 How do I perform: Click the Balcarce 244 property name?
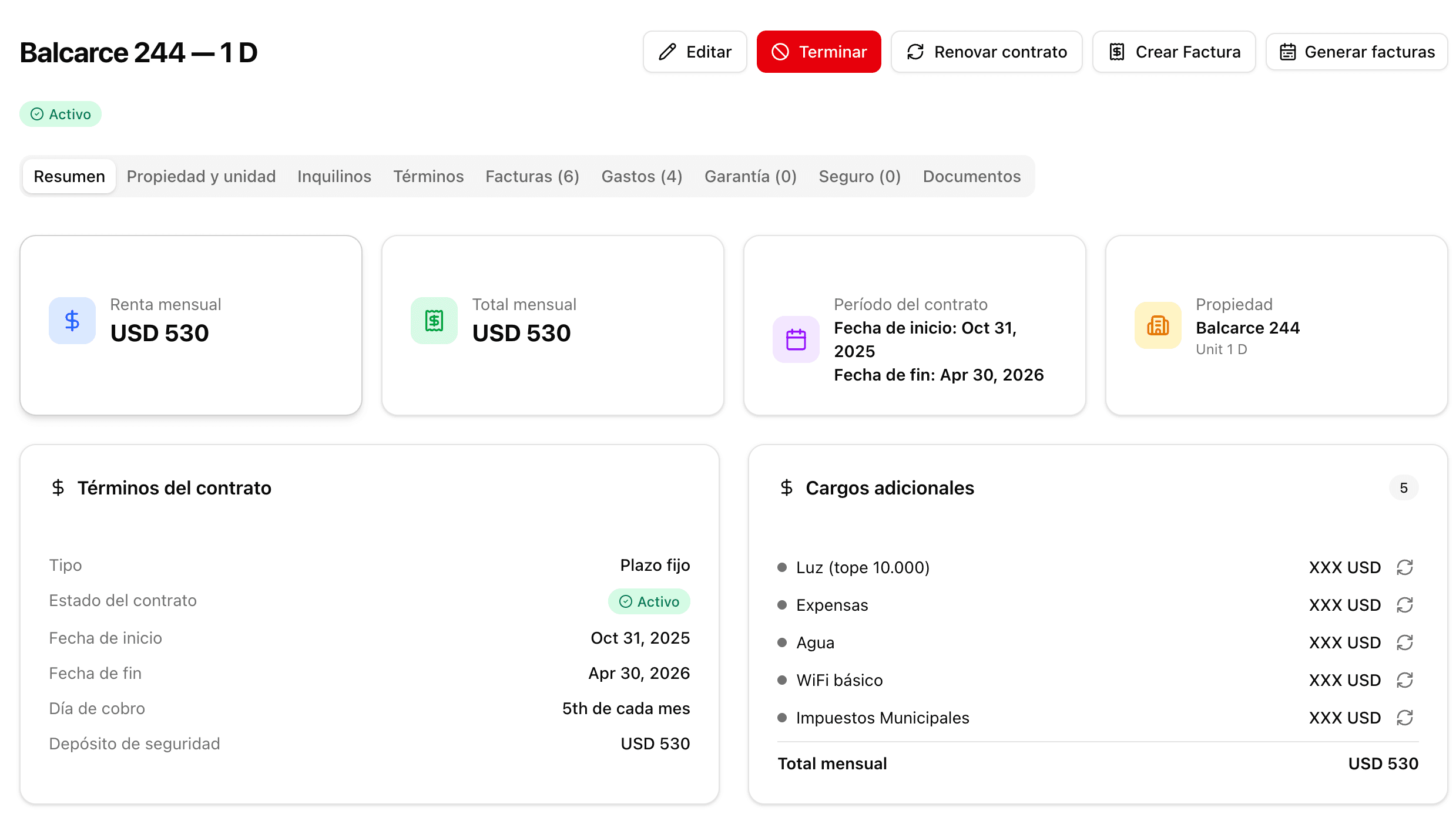click(x=1247, y=328)
